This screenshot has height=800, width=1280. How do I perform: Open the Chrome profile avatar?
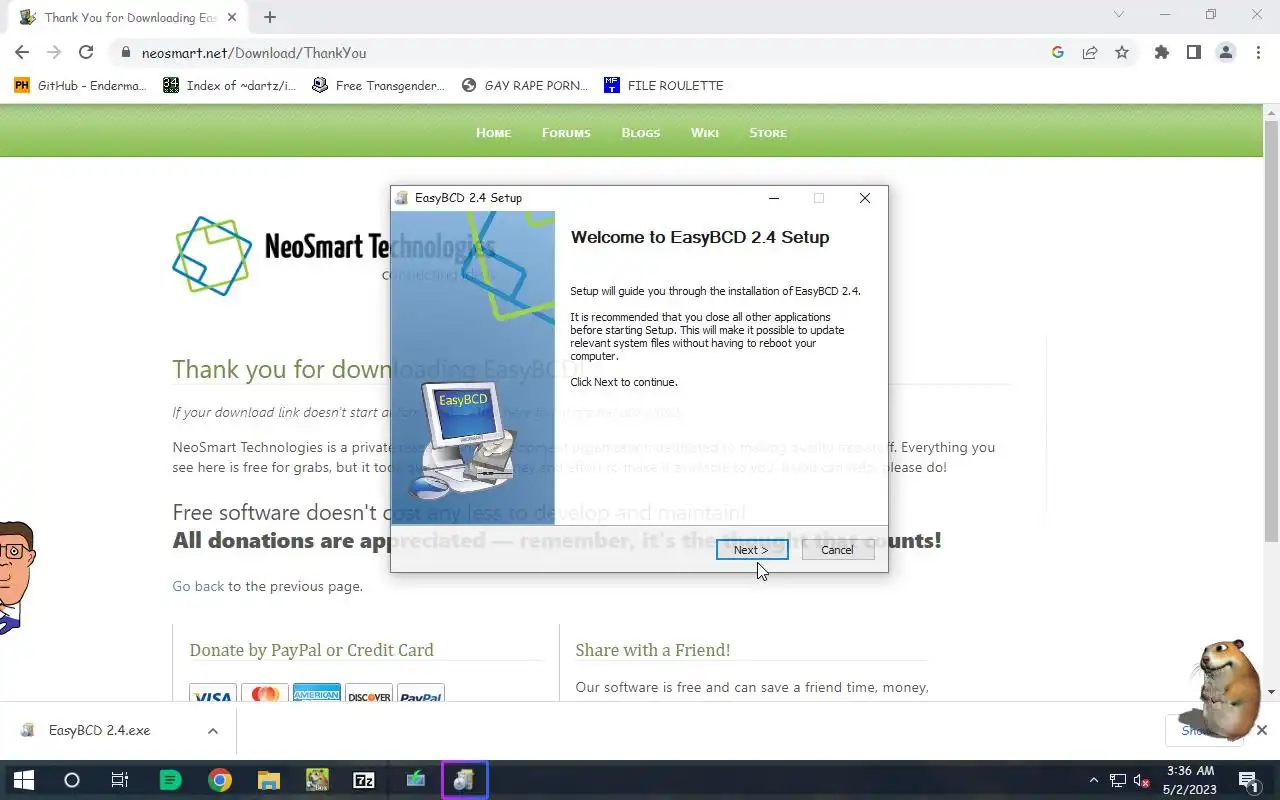pos(1226,53)
